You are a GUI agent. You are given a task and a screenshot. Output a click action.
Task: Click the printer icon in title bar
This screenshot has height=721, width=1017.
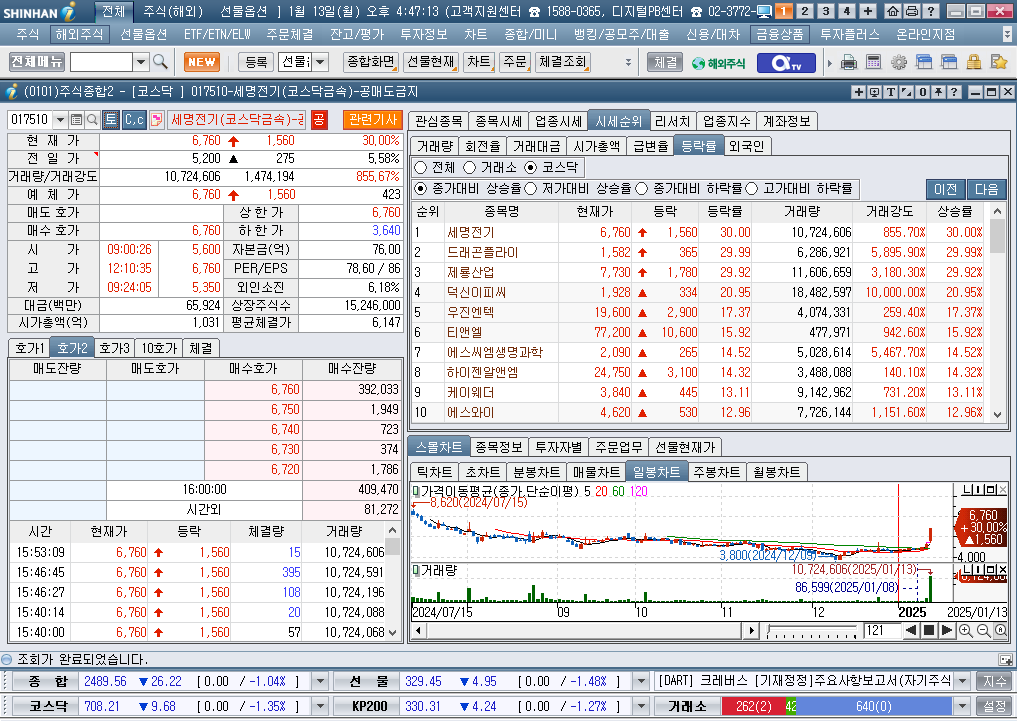911,11
